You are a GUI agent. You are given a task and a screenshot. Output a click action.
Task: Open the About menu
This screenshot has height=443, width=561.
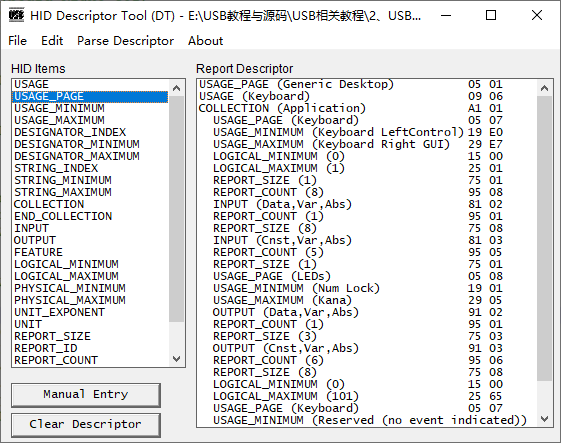[x=205, y=41]
